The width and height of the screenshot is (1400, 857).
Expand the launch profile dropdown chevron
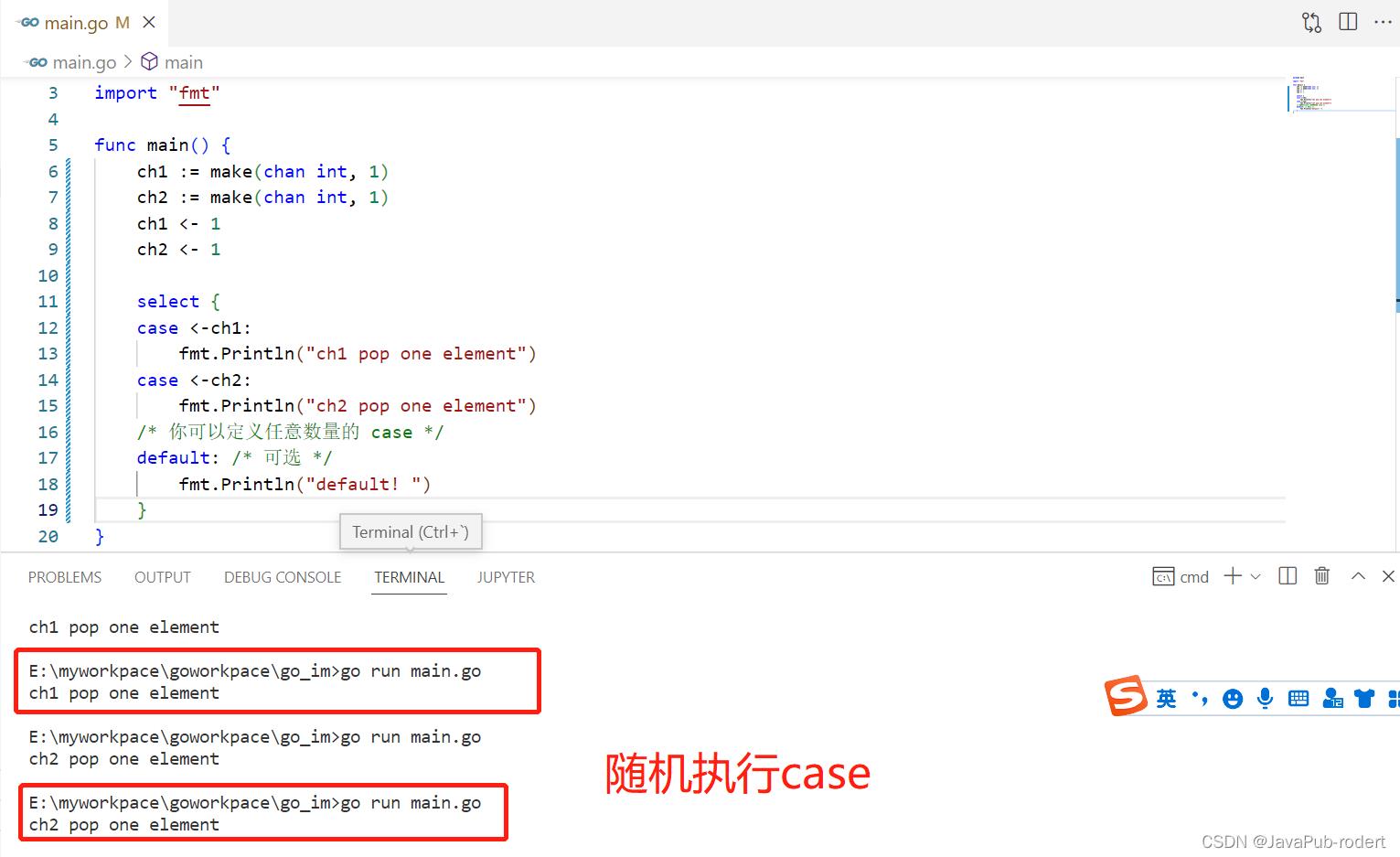point(1256,576)
